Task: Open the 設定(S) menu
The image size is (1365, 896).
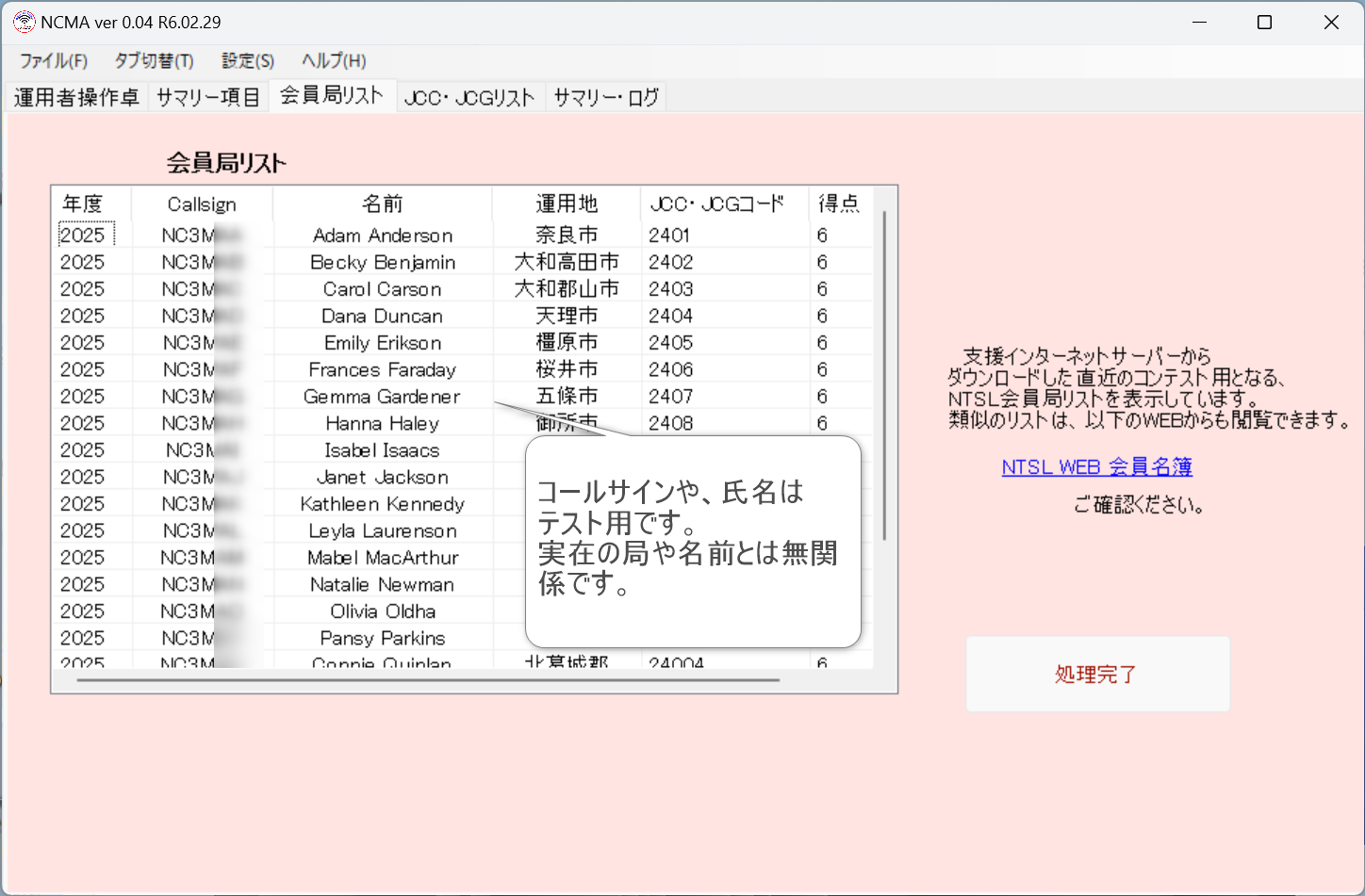Action: 248,61
